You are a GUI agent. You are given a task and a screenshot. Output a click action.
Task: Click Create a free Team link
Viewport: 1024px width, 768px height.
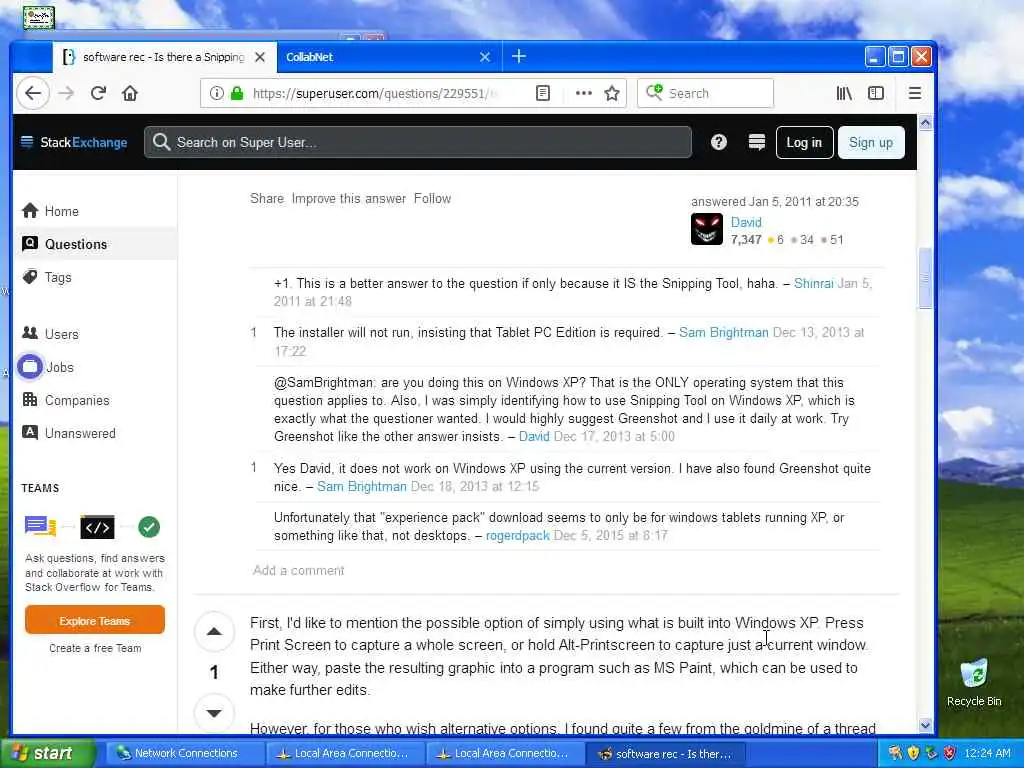click(95, 648)
